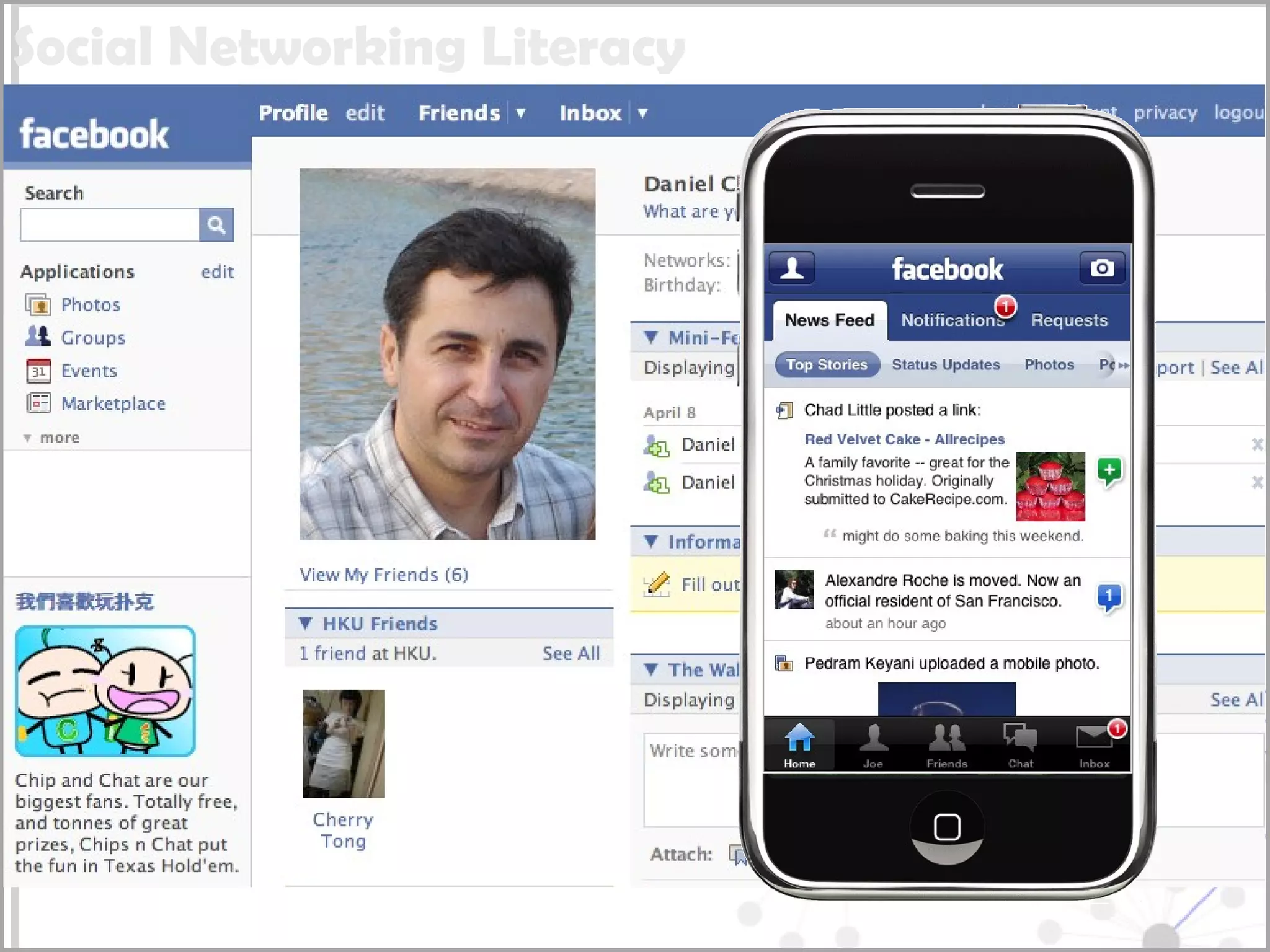1270x952 pixels.
Task: Tap the green plus comment icon
Action: click(1109, 471)
